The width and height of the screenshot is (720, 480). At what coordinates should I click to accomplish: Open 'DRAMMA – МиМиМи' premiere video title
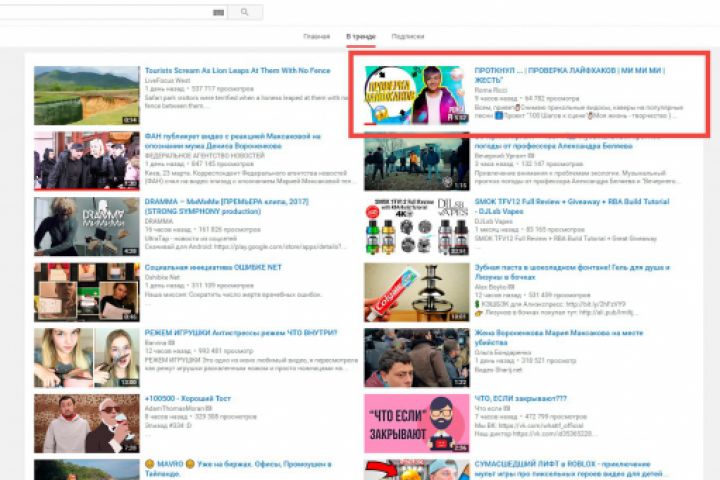tap(227, 207)
